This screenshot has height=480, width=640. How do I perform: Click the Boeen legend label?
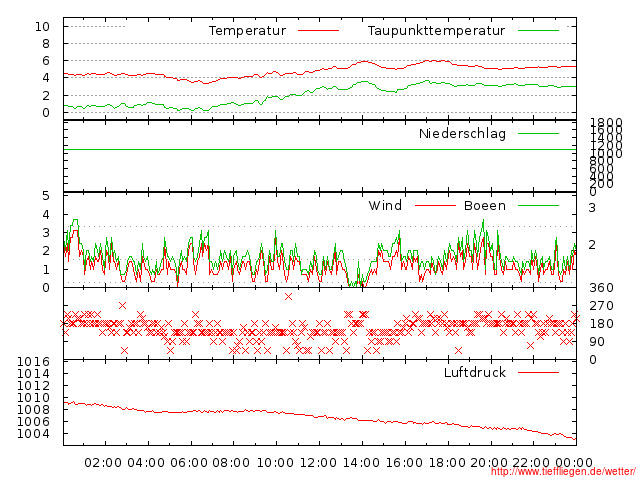(484, 205)
